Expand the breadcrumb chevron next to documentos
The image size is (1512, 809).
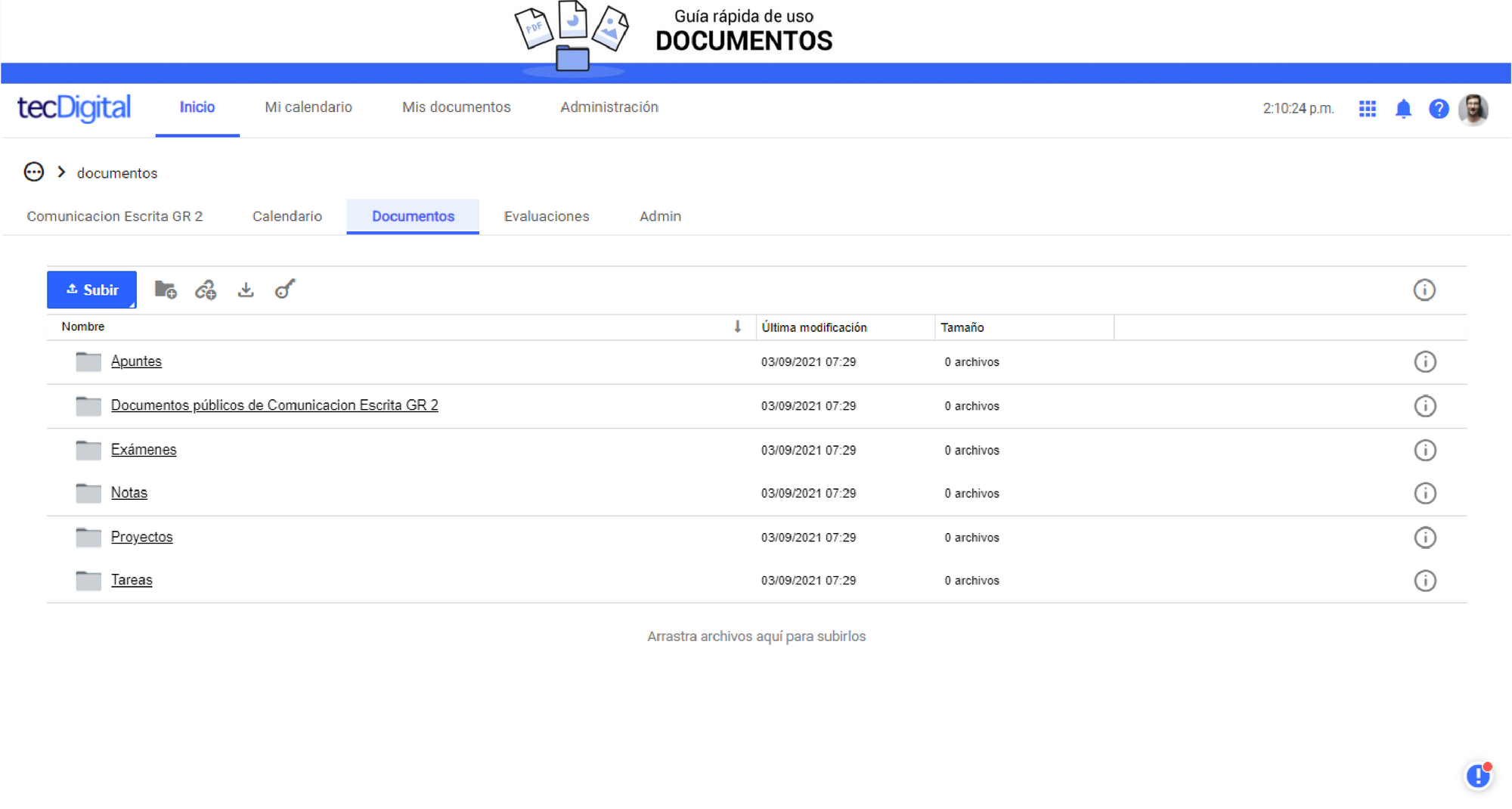pyautogui.click(x=61, y=172)
